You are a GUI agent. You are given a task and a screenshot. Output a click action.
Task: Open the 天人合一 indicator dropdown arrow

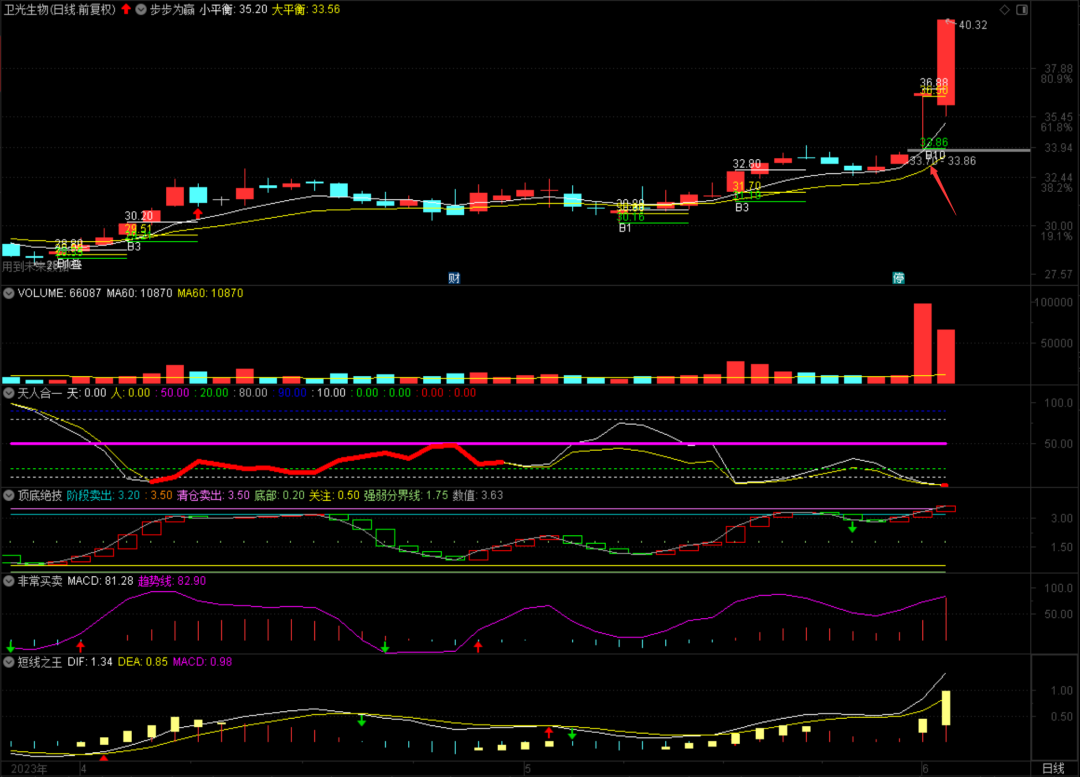9,394
